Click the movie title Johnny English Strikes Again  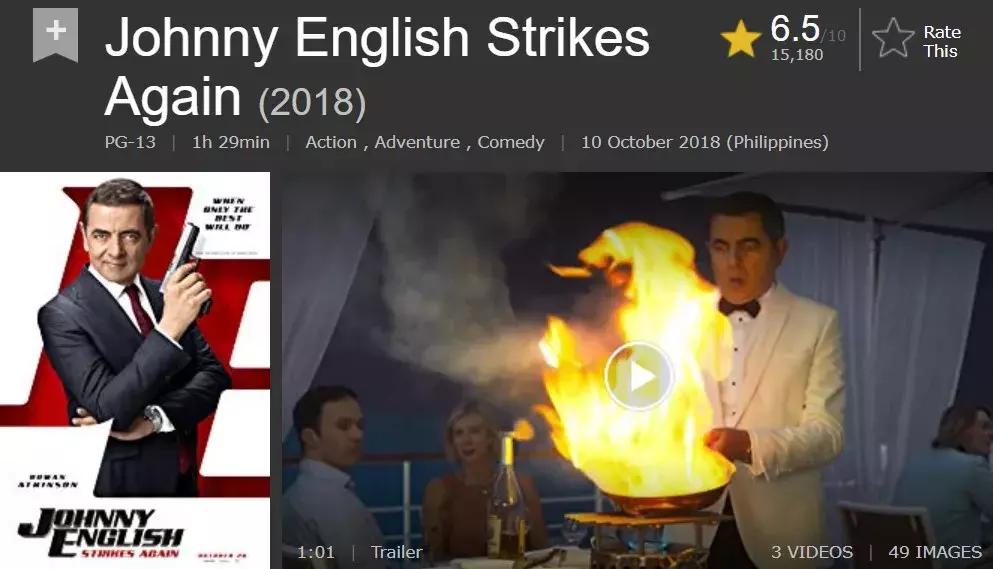coord(377,67)
